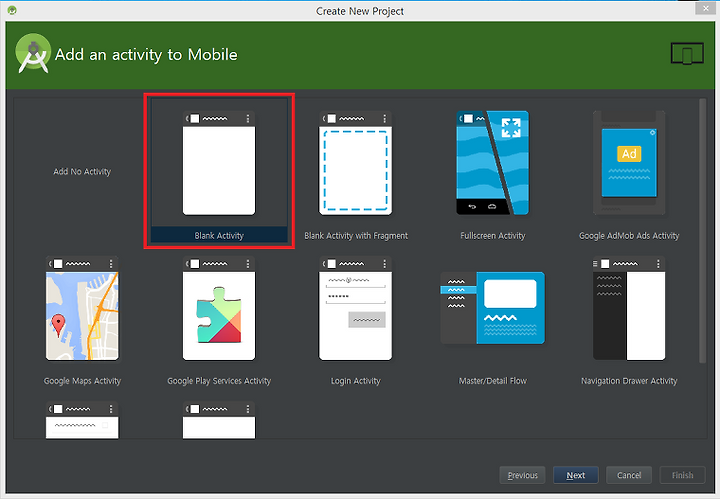Click the vertical scrollbar of template list
Image resolution: width=720 pixels, height=499 pixels.
tap(703, 230)
